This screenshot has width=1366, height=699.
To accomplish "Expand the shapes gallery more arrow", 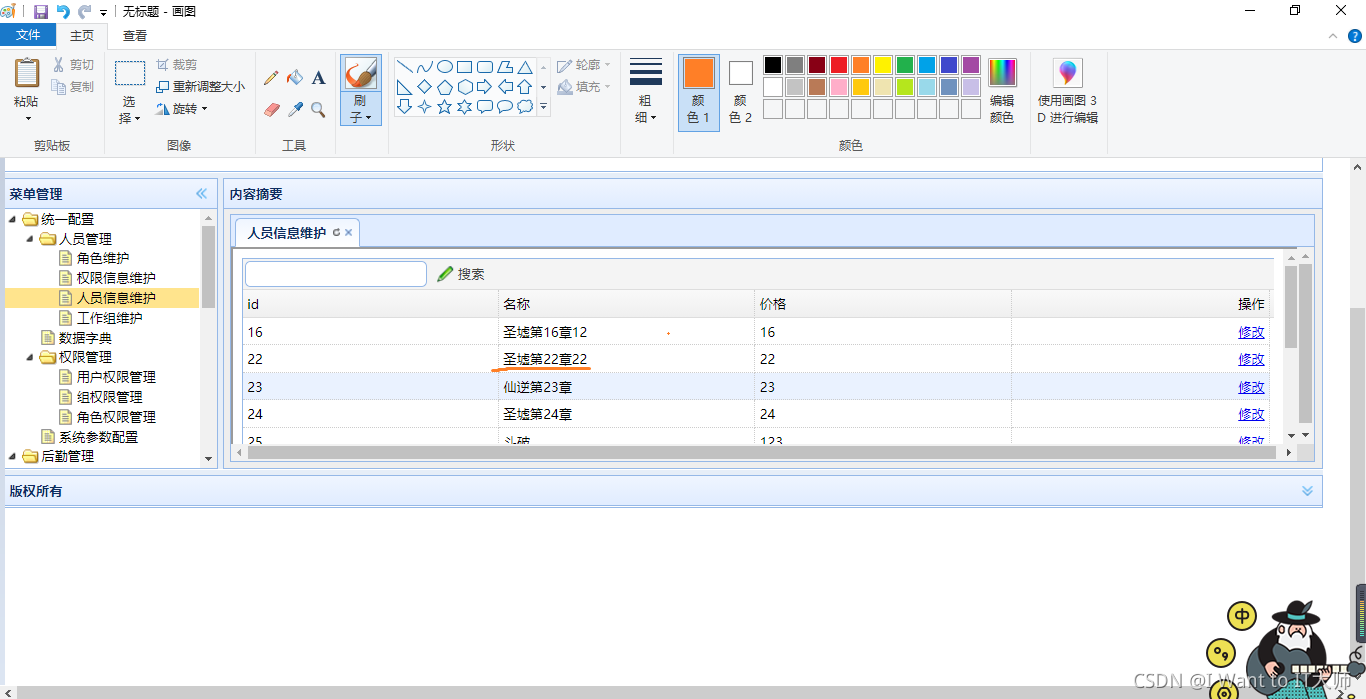I will pyautogui.click(x=544, y=106).
